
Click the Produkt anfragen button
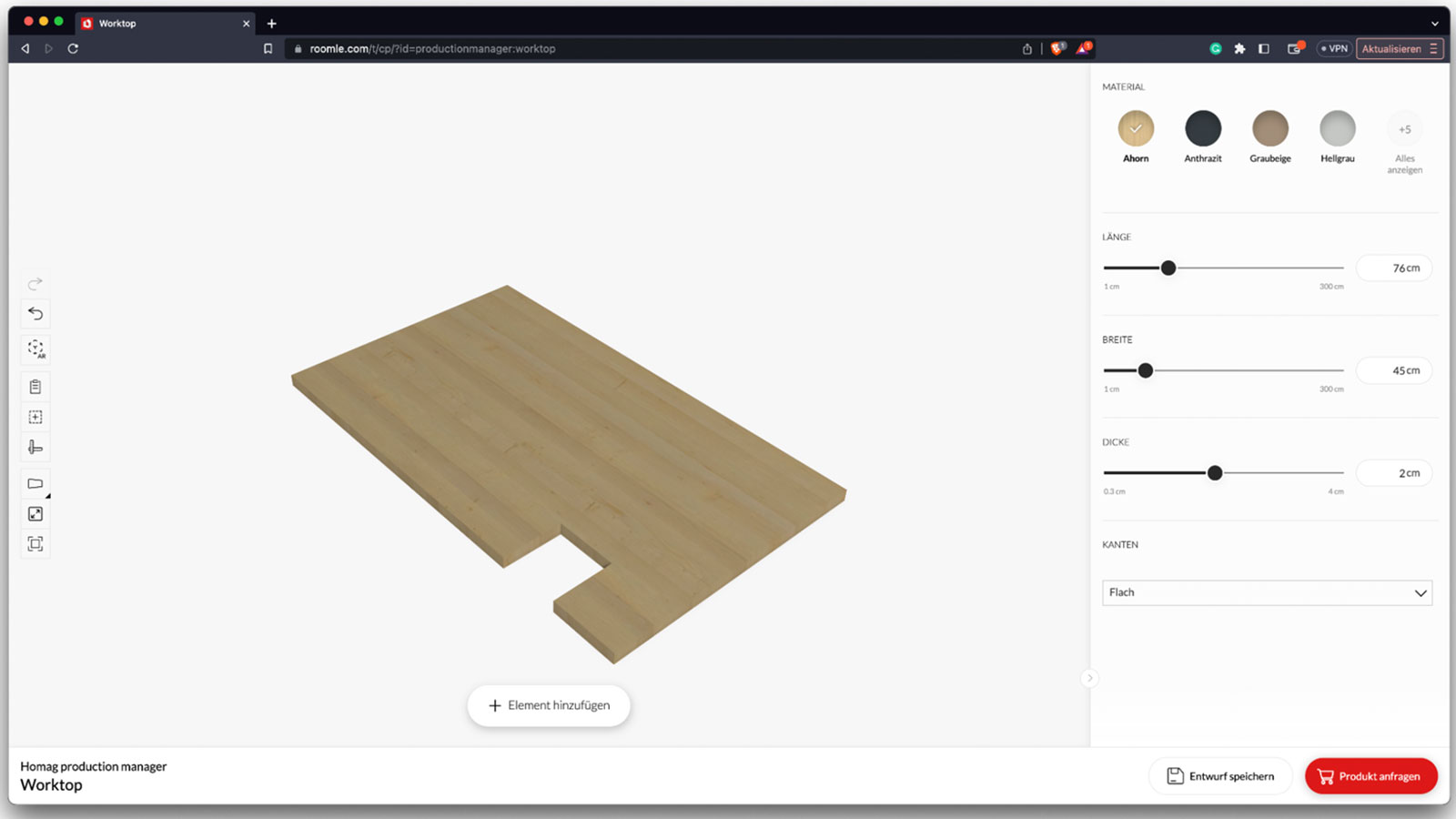point(1370,776)
